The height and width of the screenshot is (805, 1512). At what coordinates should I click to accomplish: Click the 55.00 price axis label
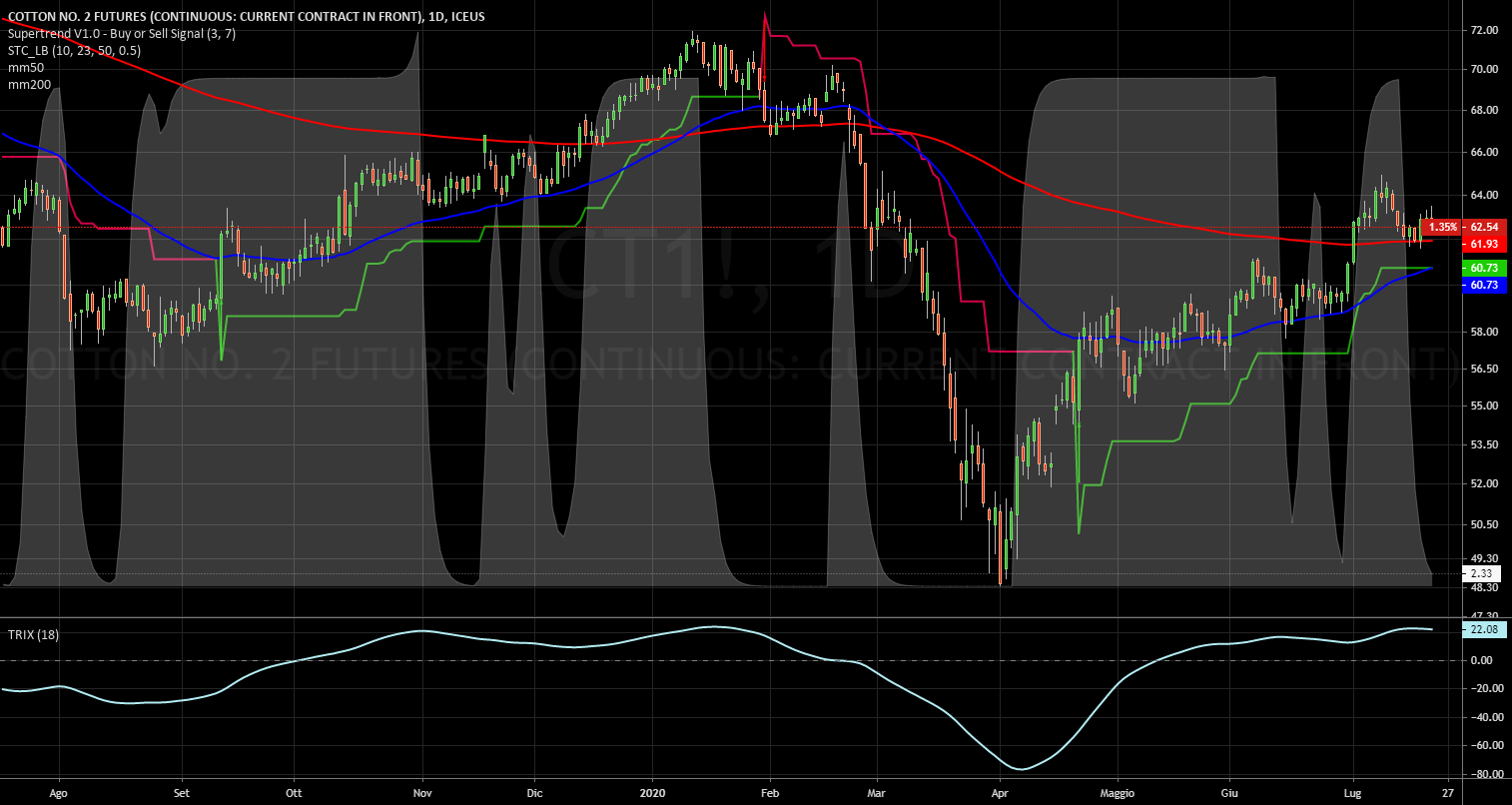[x=1484, y=405]
